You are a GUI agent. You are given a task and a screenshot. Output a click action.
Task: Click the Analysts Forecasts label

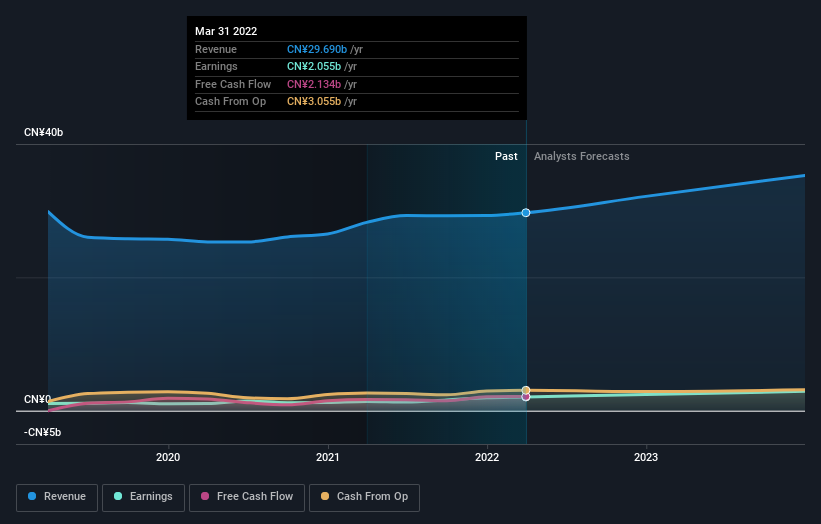click(582, 156)
